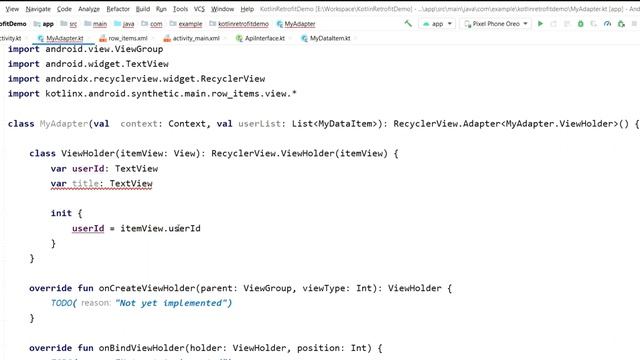Click the src breadcrumb folder

tap(69, 24)
